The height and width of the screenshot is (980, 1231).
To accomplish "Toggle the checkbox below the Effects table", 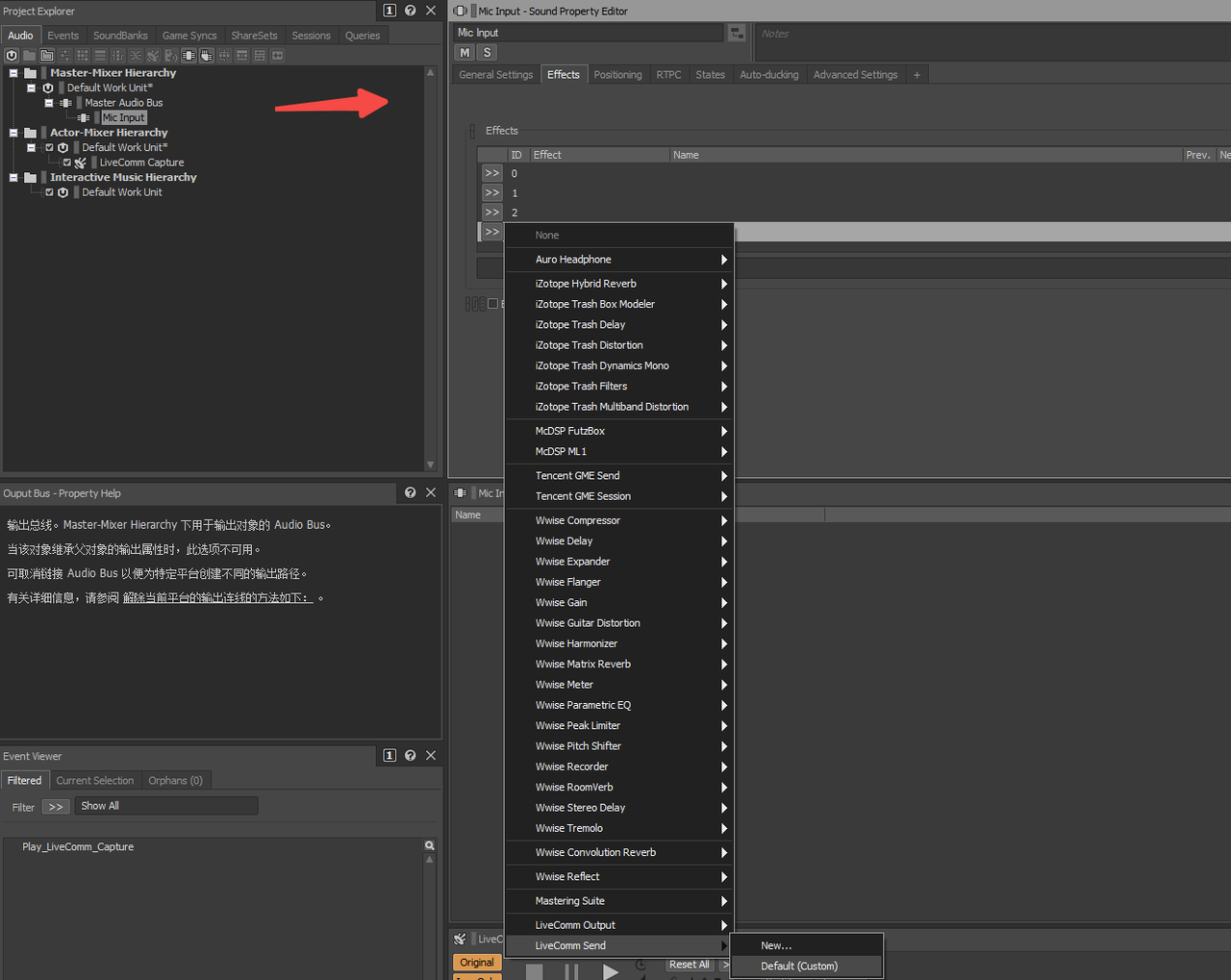I will [x=493, y=304].
